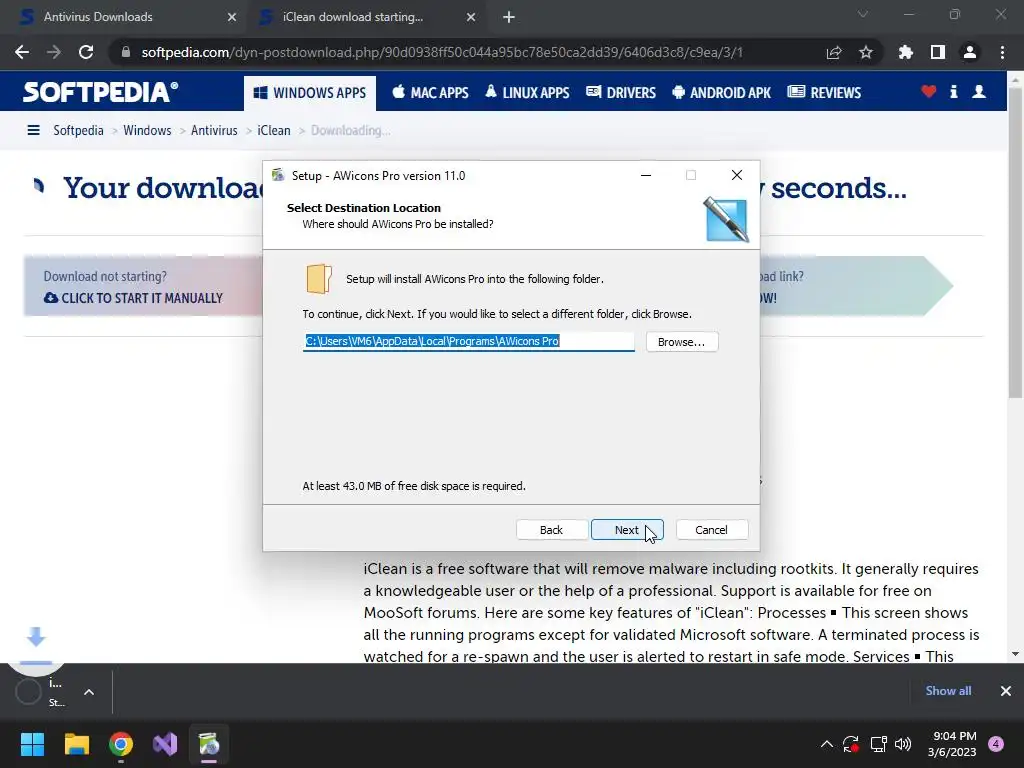This screenshot has height=768, width=1024.
Task: Expand download item options chevron
Action: coord(89,692)
